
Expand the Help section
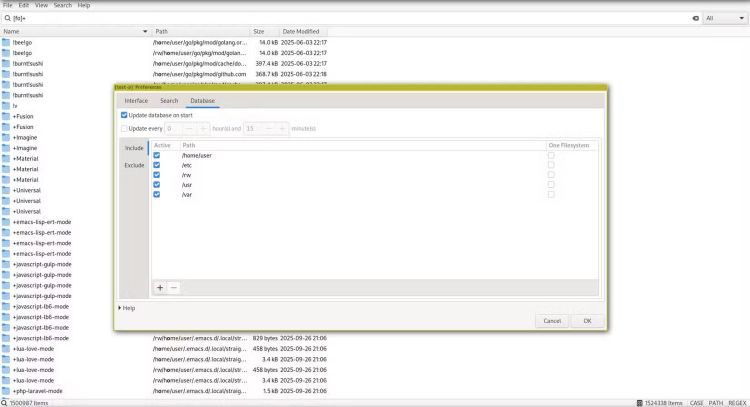pyautogui.click(x=121, y=307)
